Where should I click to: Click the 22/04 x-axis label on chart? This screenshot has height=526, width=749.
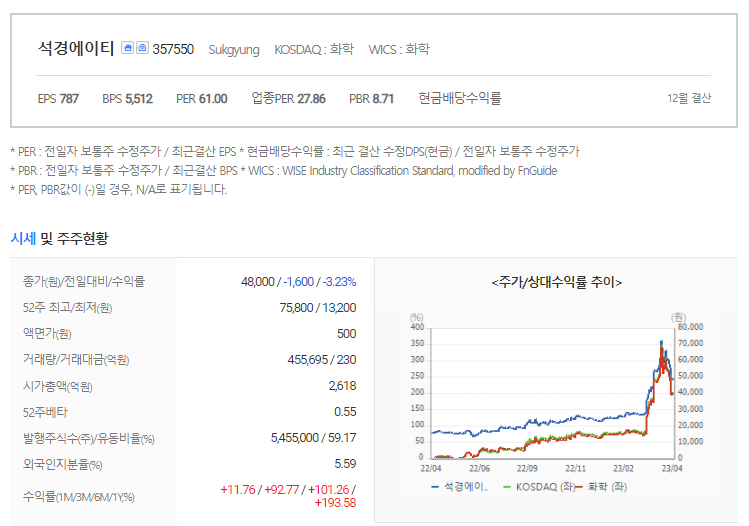tap(430, 468)
